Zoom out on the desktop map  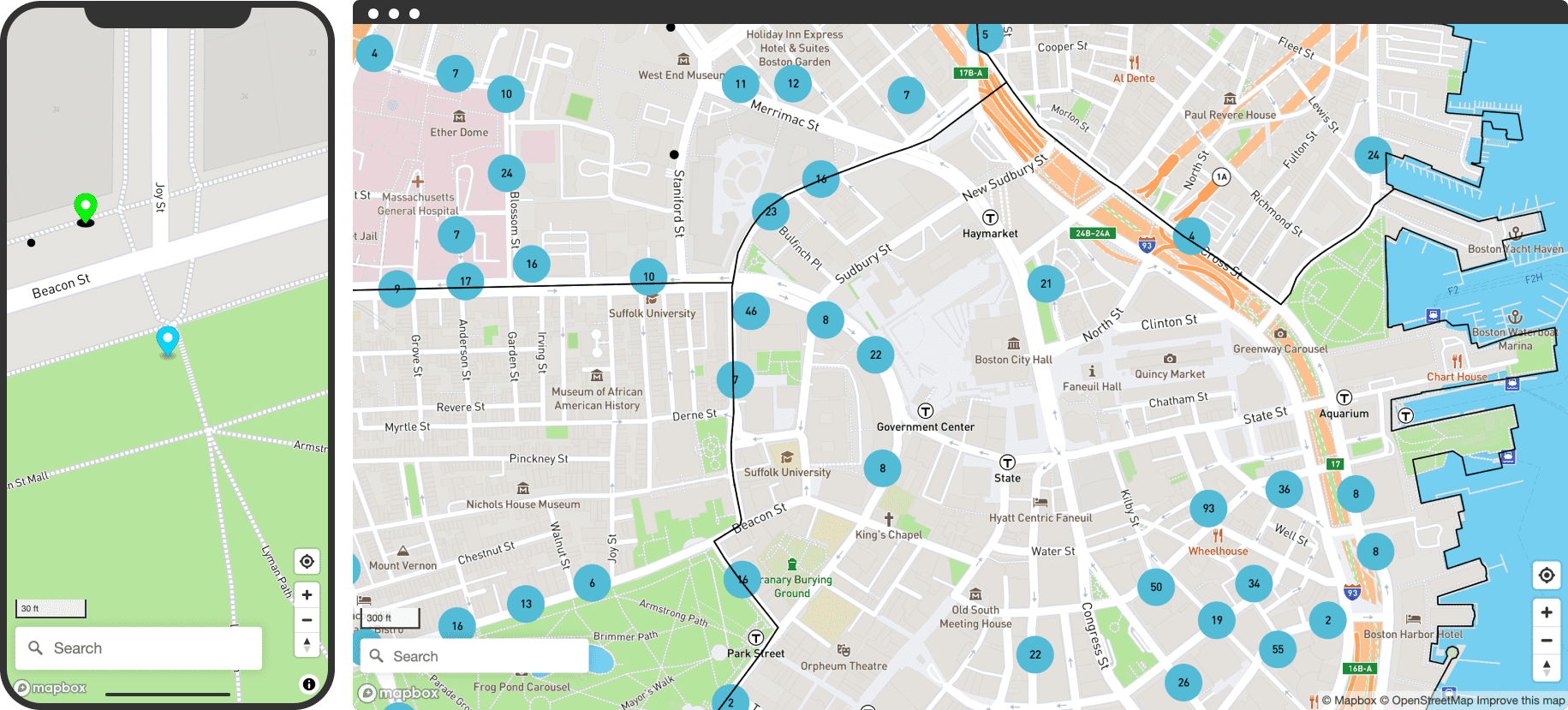(1547, 640)
